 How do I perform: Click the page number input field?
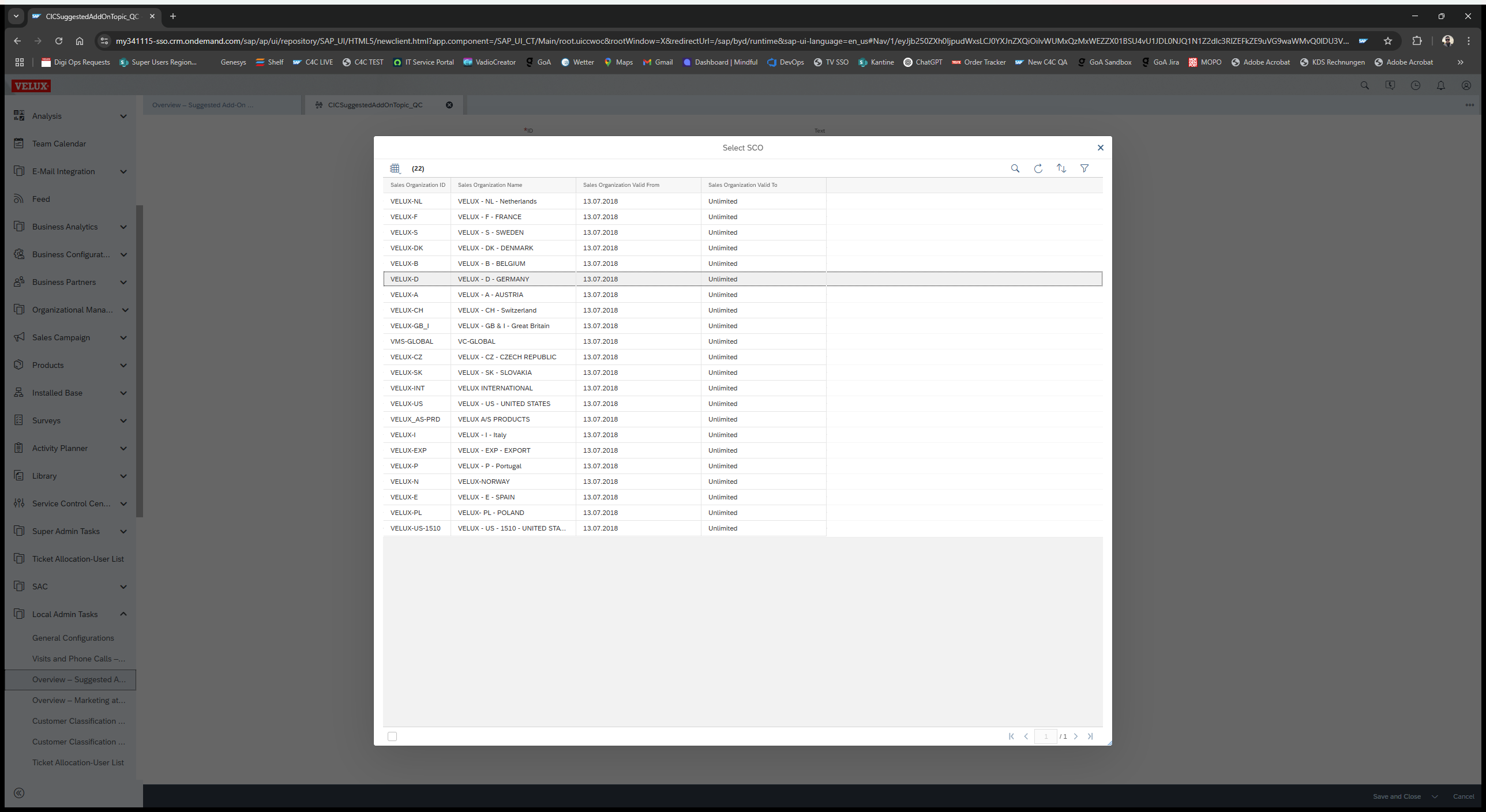click(1045, 736)
